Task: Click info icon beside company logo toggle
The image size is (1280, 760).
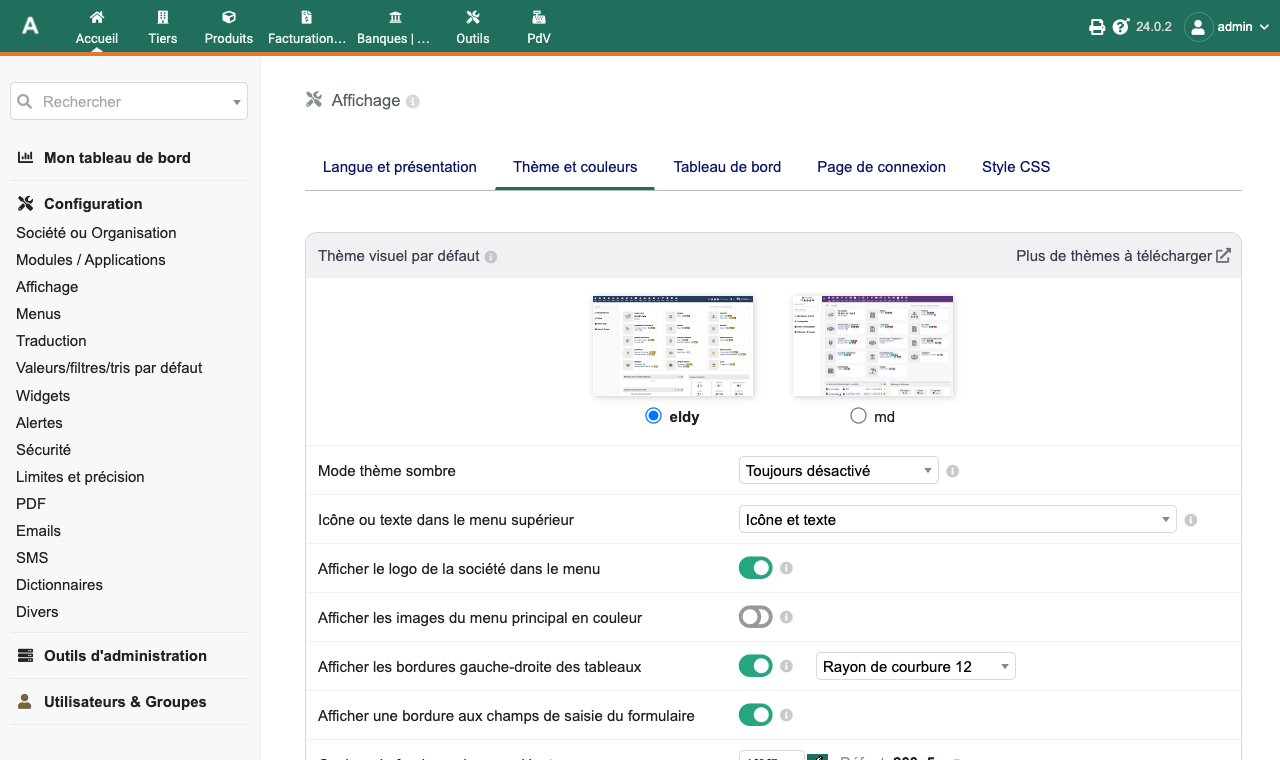Action: pyautogui.click(x=787, y=568)
